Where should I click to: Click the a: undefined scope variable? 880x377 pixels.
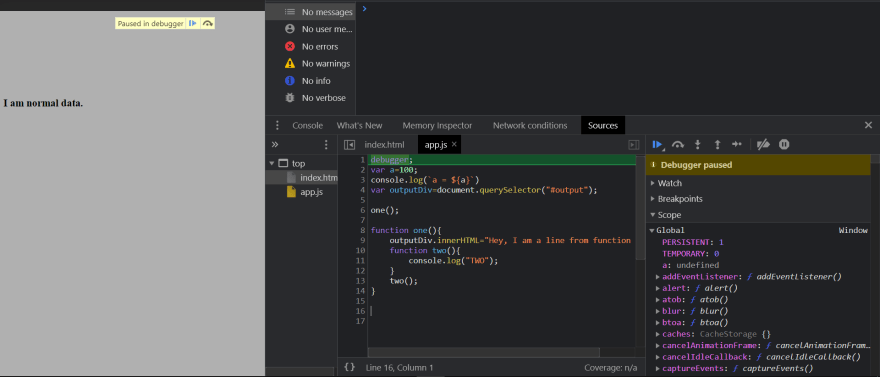tap(690, 265)
